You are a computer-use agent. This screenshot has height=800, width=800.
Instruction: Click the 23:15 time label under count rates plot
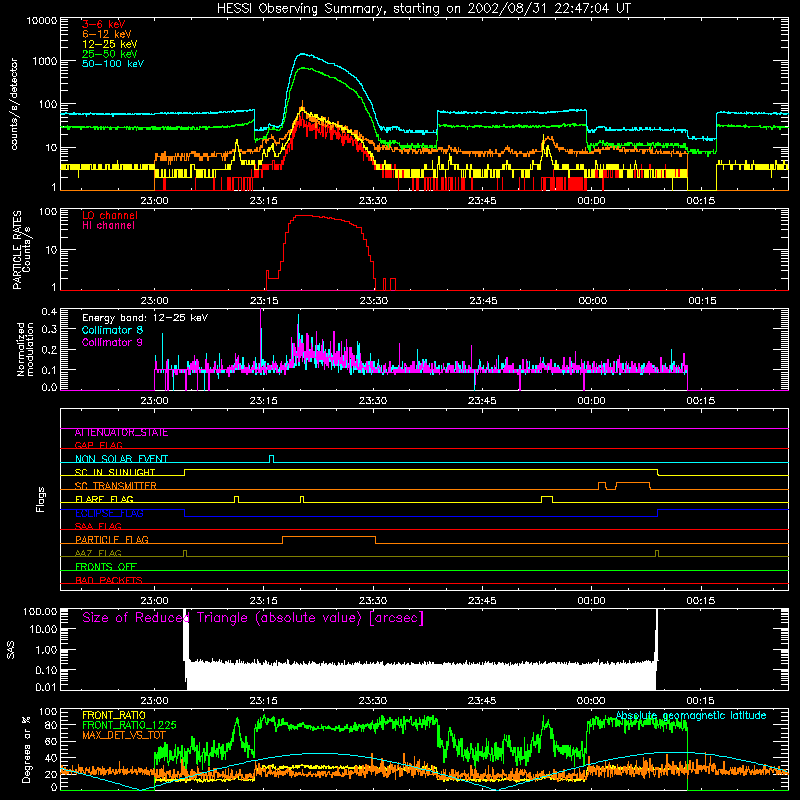(264, 201)
